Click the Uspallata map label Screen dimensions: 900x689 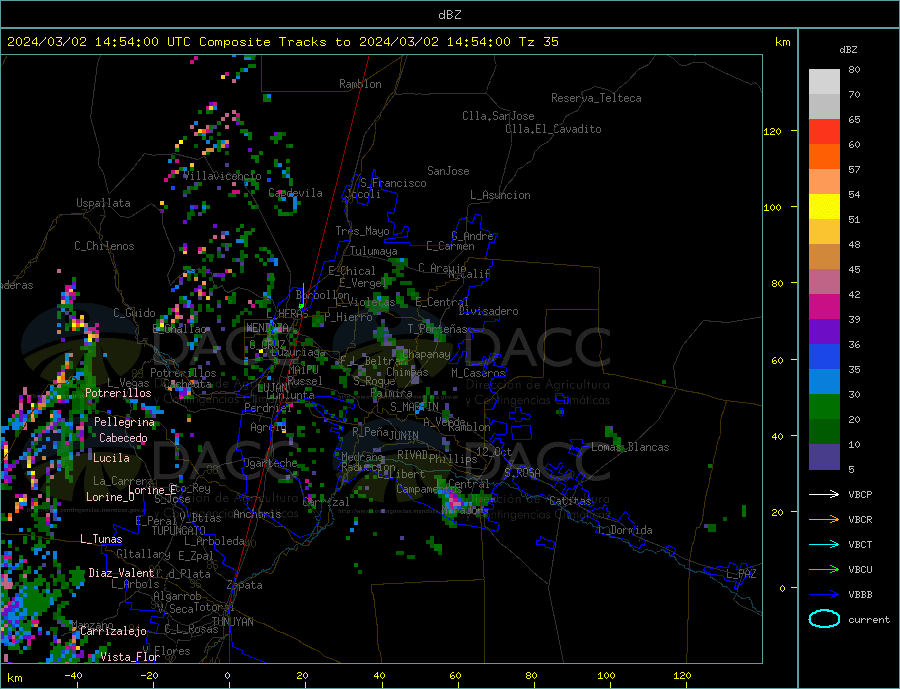[x=103, y=203]
